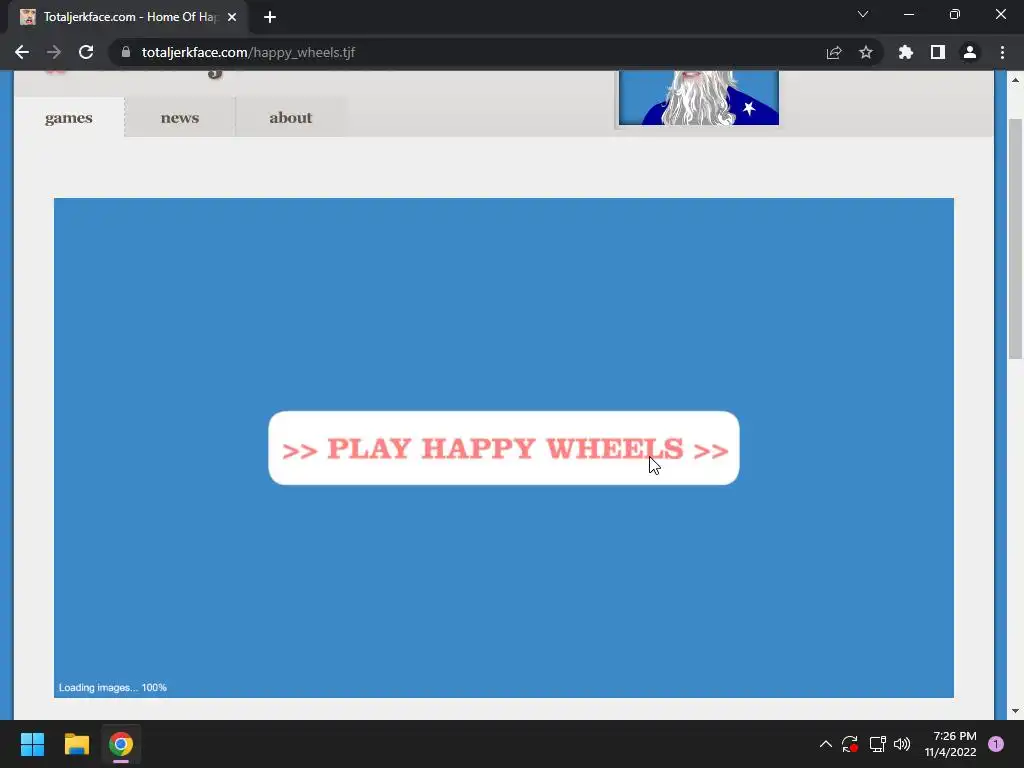Switch to the news tab
1024x768 pixels.
tap(180, 118)
